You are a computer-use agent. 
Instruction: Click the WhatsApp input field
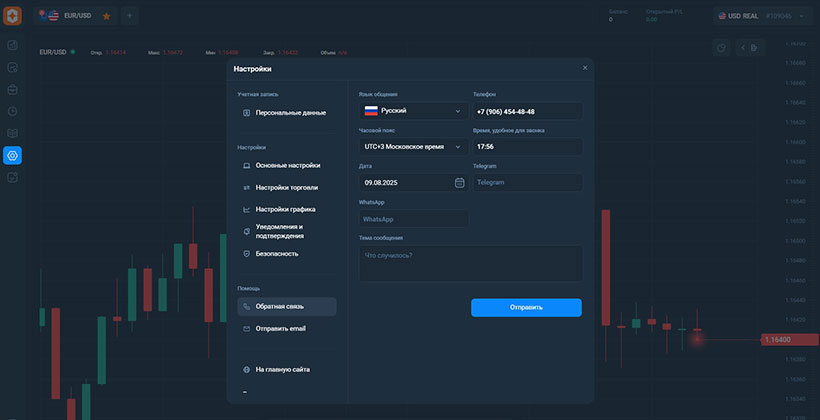tap(414, 219)
